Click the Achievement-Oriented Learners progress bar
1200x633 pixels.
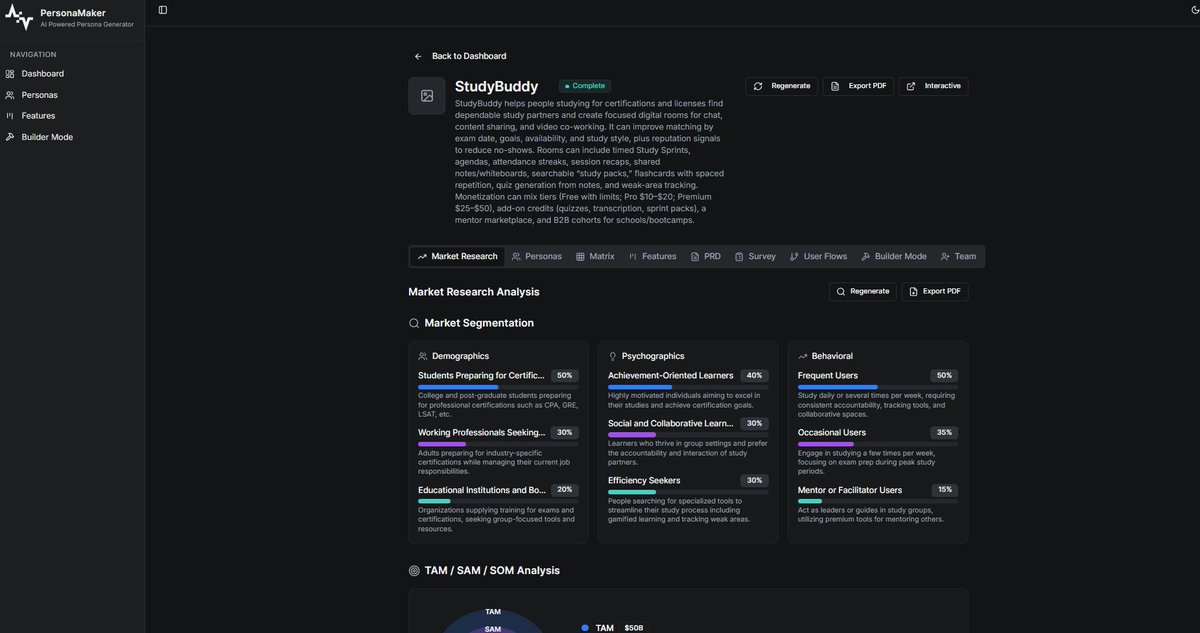point(688,387)
